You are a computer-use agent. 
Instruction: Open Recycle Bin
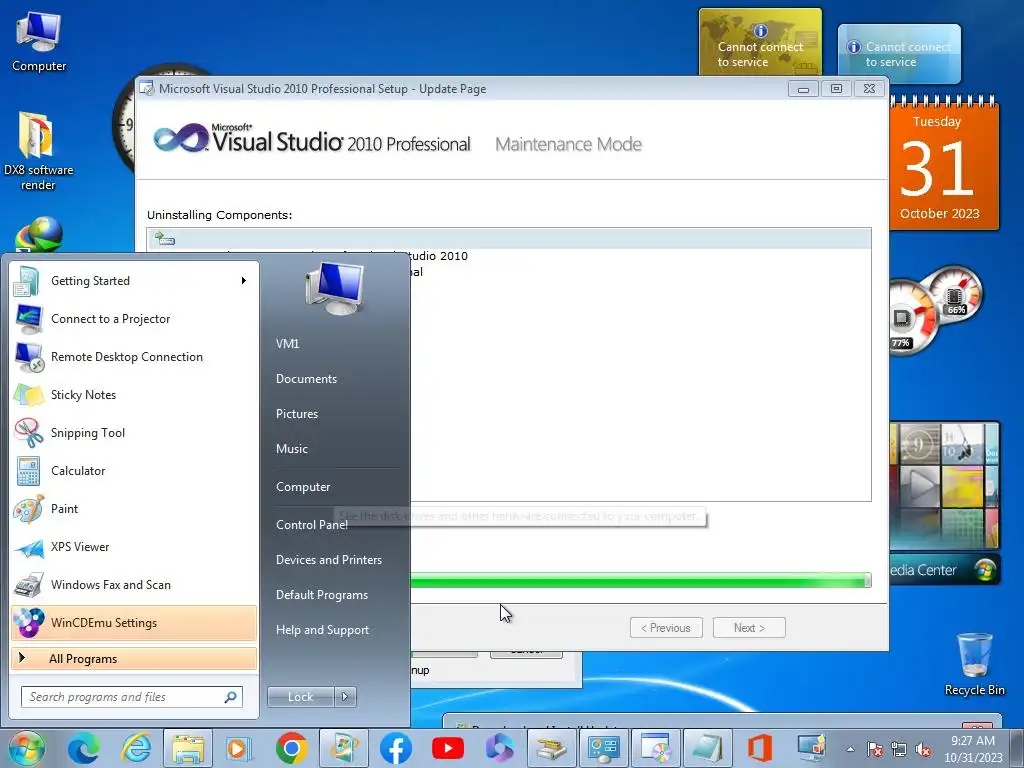tap(974, 664)
